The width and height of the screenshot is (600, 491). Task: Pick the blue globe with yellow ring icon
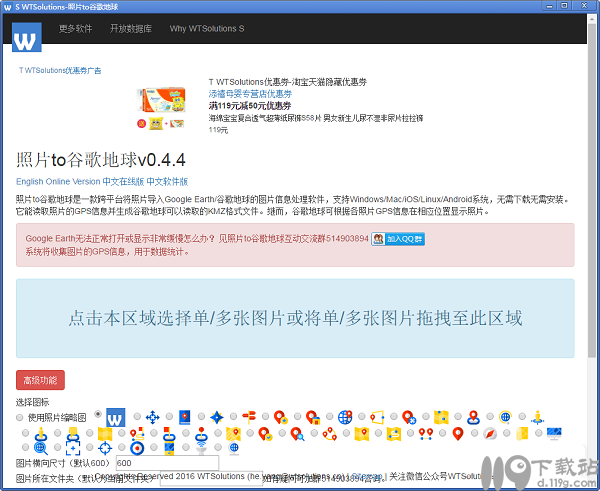click(505, 417)
